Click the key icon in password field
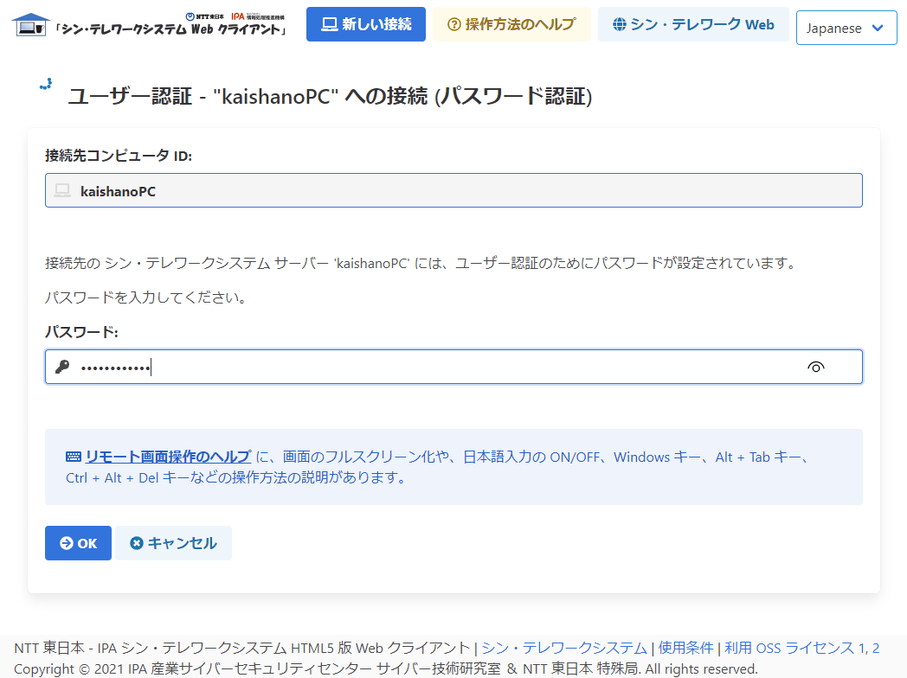Viewport: 907px width, 678px height. (x=62, y=367)
